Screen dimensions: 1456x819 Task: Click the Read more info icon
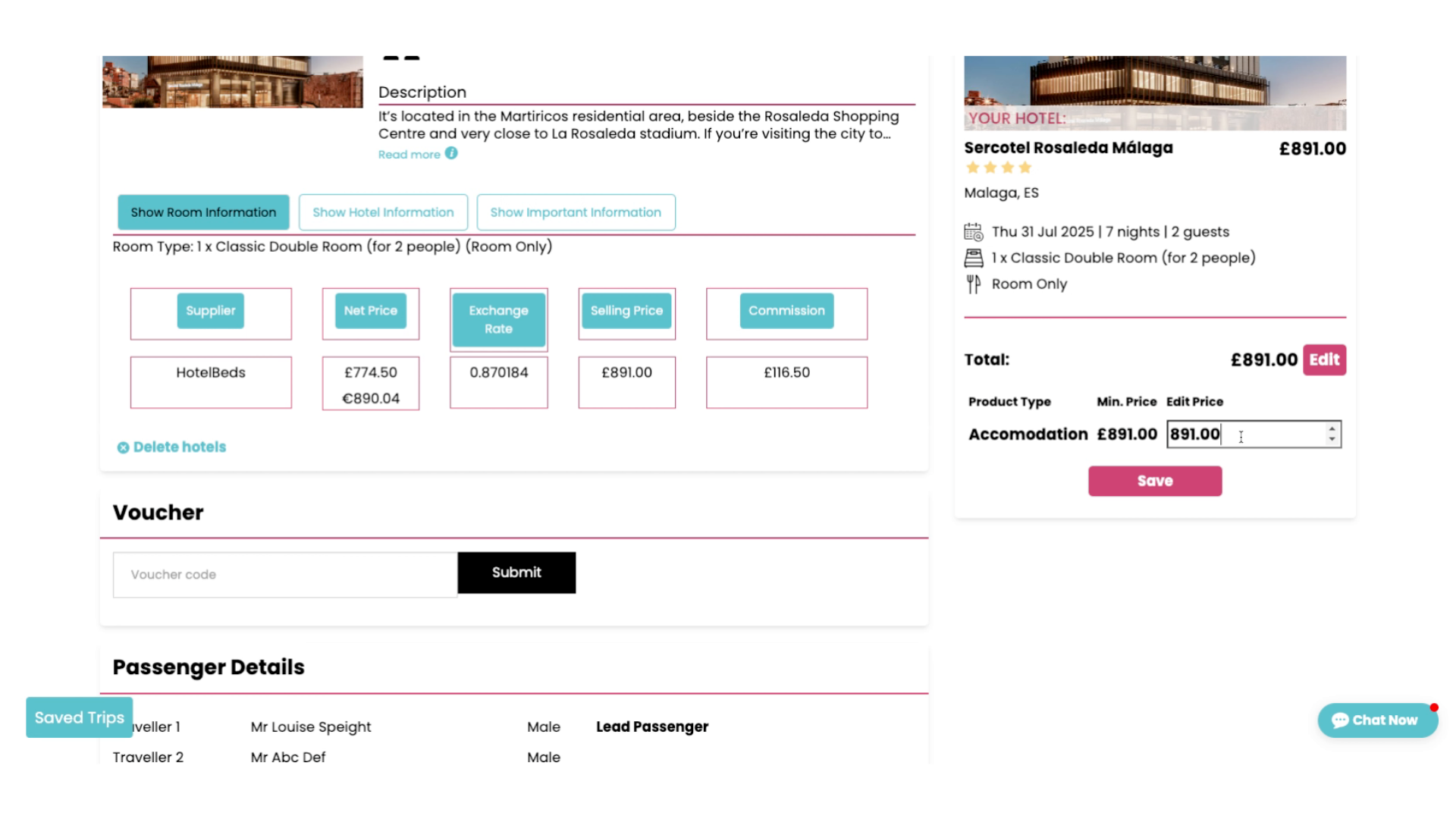click(451, 153)
